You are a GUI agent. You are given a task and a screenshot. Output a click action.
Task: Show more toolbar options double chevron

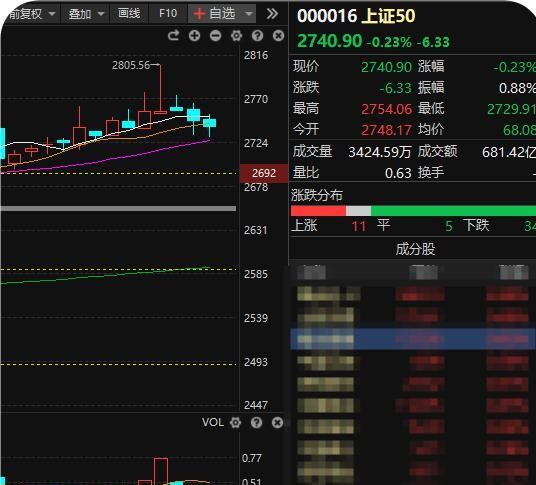pyautogui.click(x=272, y=14)
